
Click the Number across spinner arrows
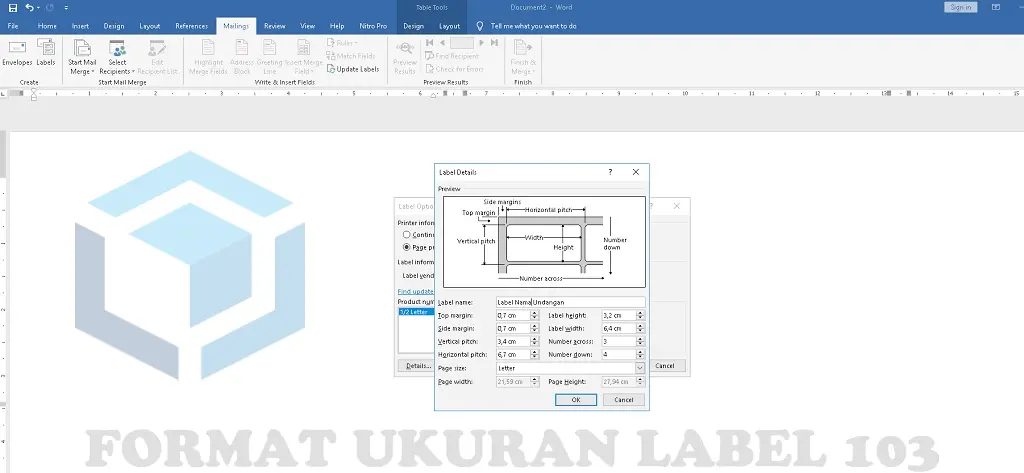click(x=641, y=342)
